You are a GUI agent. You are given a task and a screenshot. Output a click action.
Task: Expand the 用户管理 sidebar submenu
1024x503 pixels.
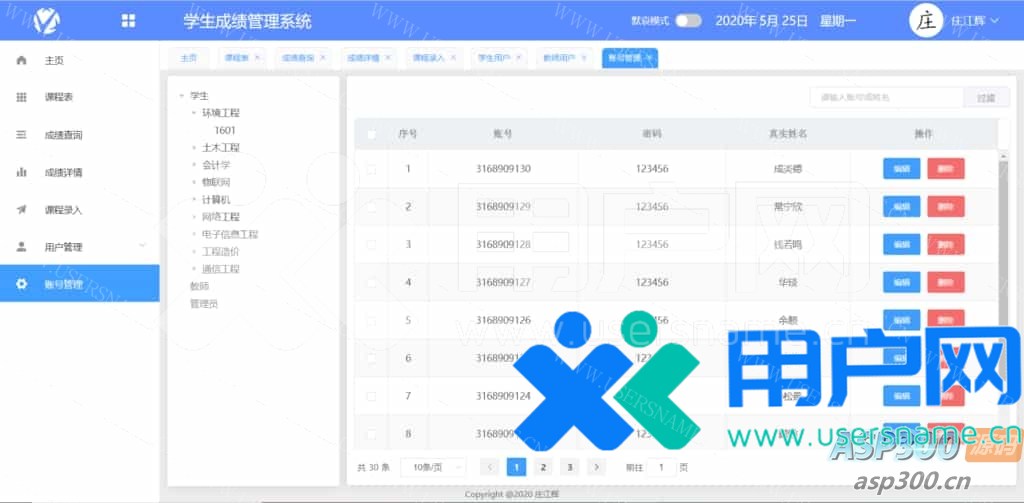point(141,246)
